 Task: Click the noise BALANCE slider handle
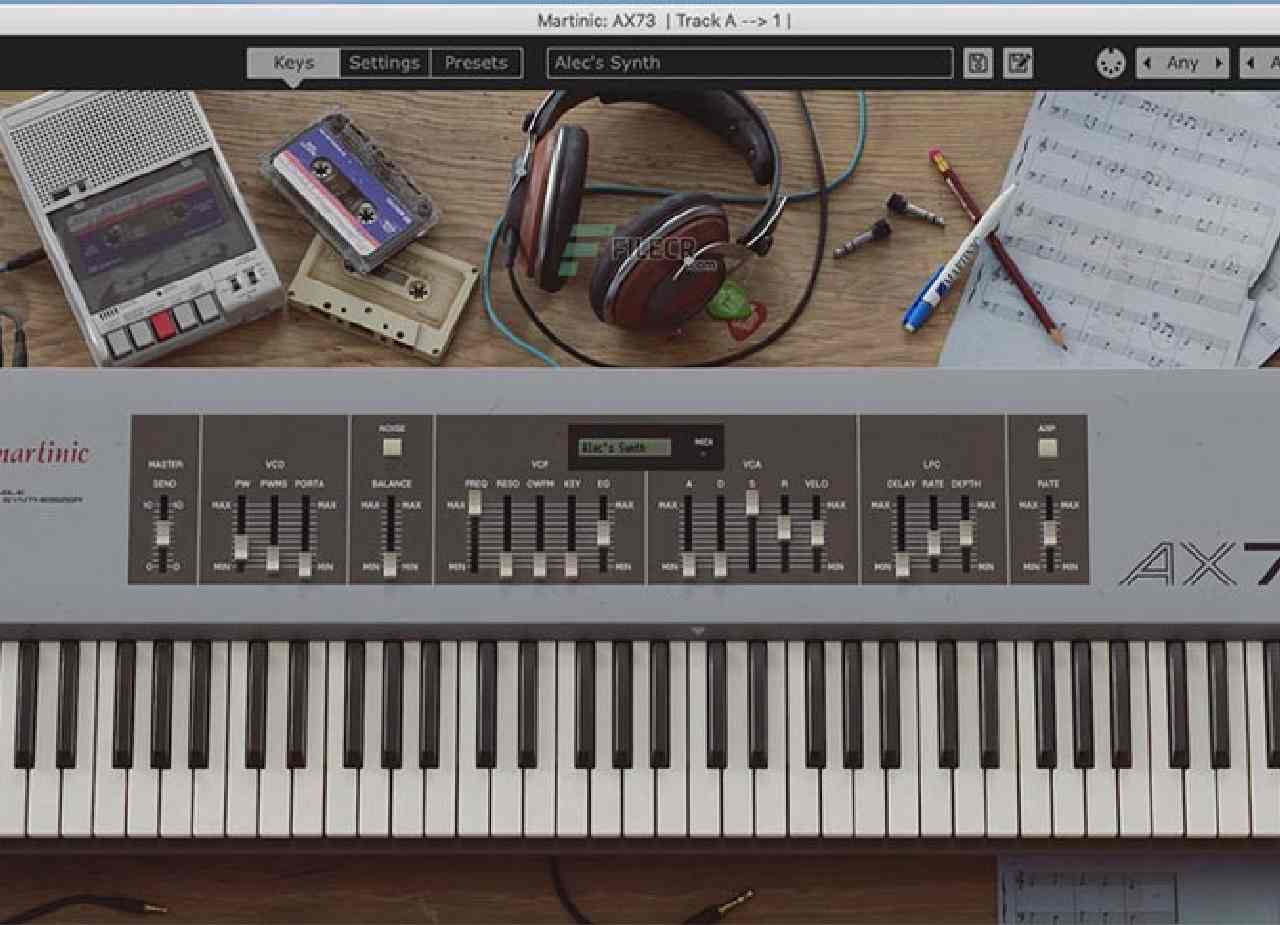(x=390, y=565)
